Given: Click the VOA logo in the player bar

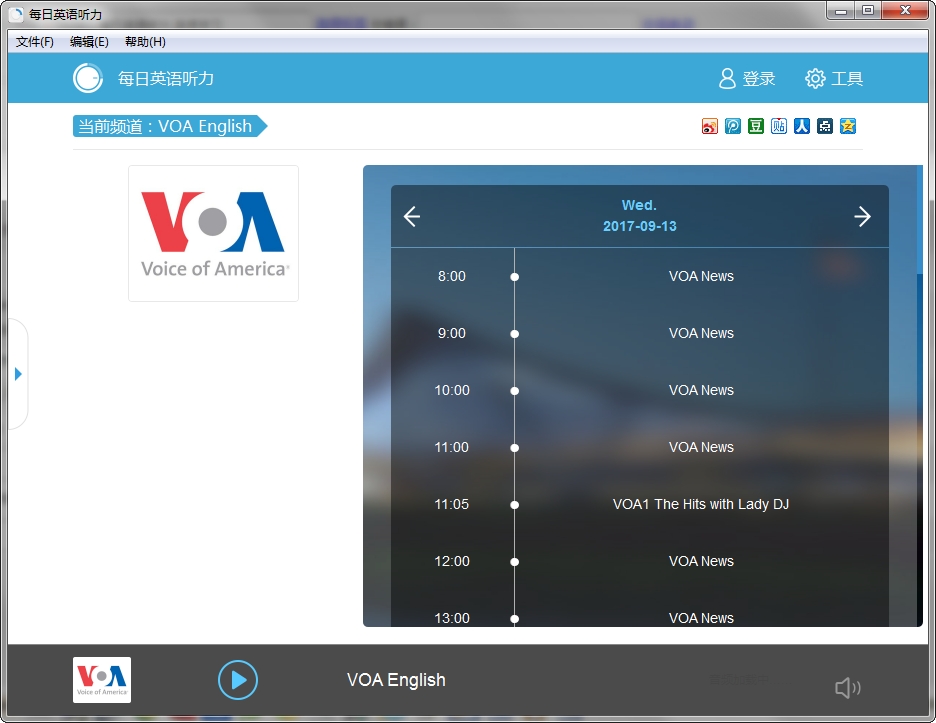Looking at the screenshot, I should (x=101, y=680).
